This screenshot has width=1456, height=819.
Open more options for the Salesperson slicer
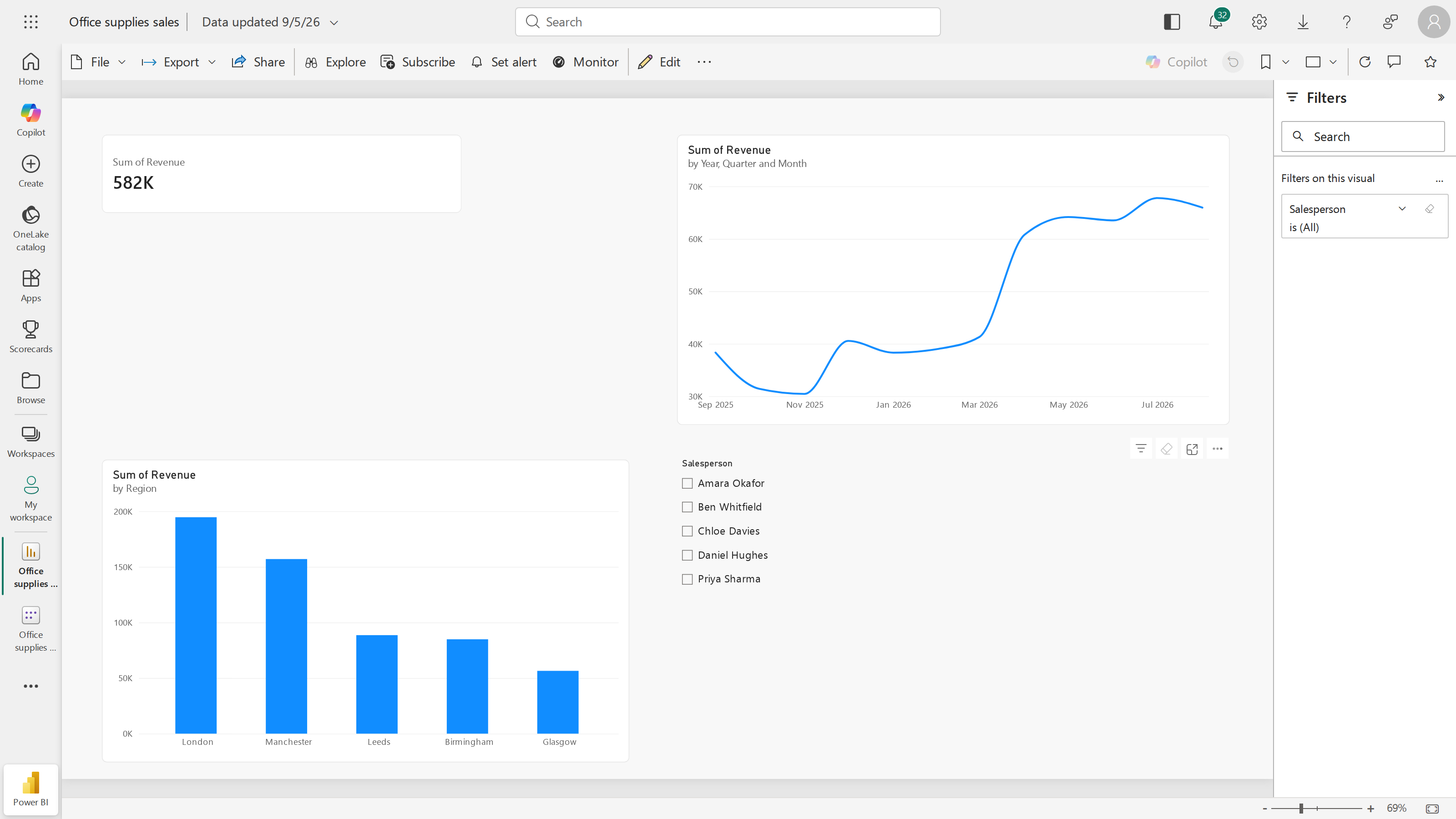pyautogui.click(x=1218, y=449)
